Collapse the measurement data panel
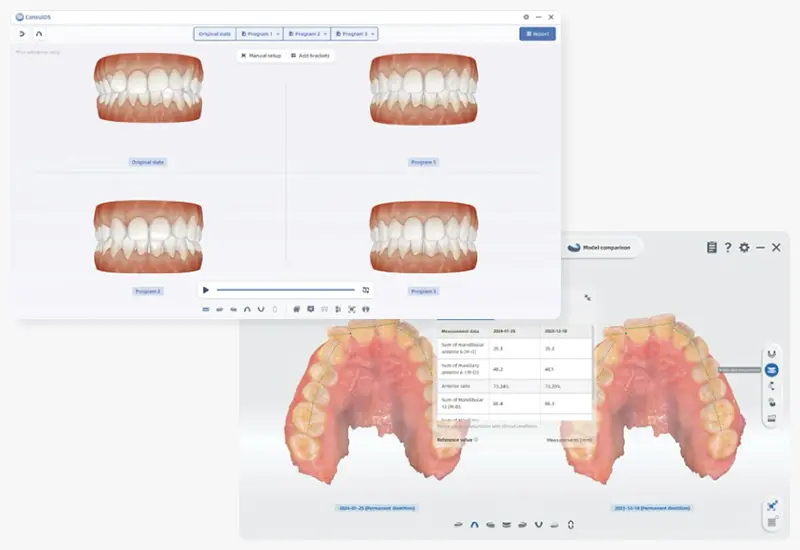This screenshot has height=550, width=800. pos(587,297)
